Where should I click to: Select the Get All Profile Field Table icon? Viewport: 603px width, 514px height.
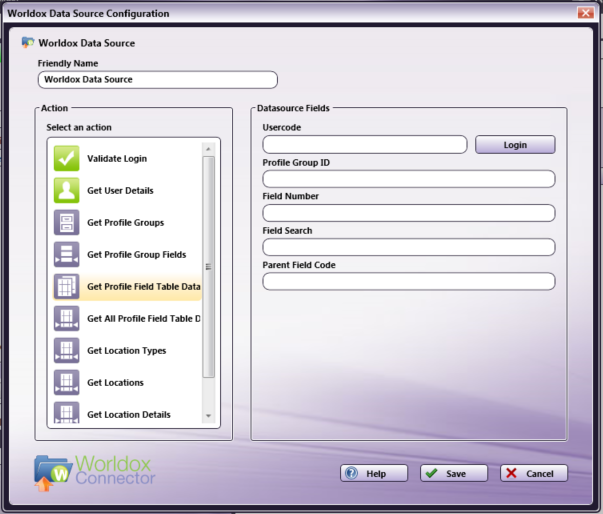[67, 318]
